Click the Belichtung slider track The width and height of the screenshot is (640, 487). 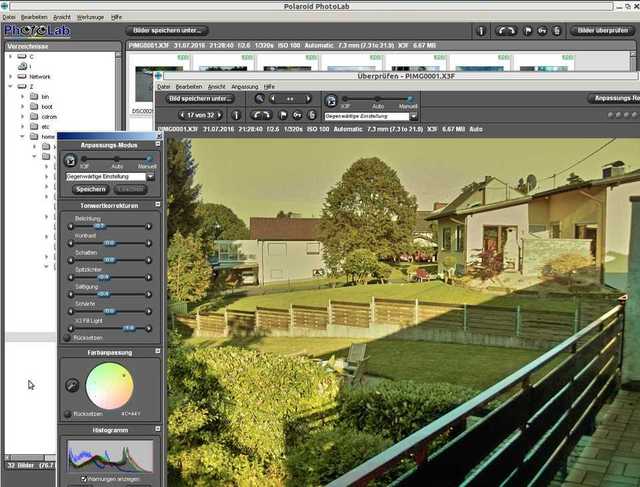pos(110,226)
